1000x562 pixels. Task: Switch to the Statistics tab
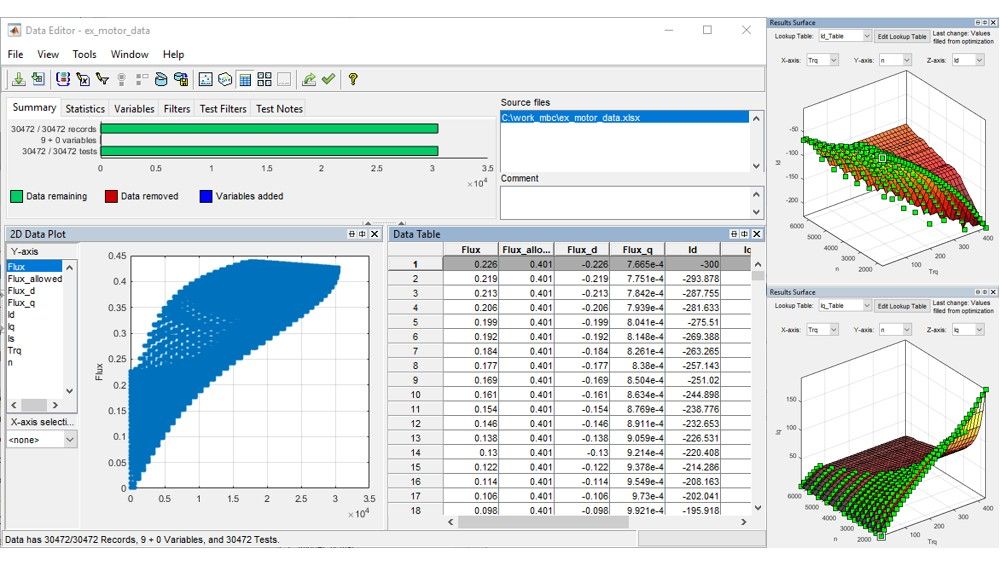(85, 109)
